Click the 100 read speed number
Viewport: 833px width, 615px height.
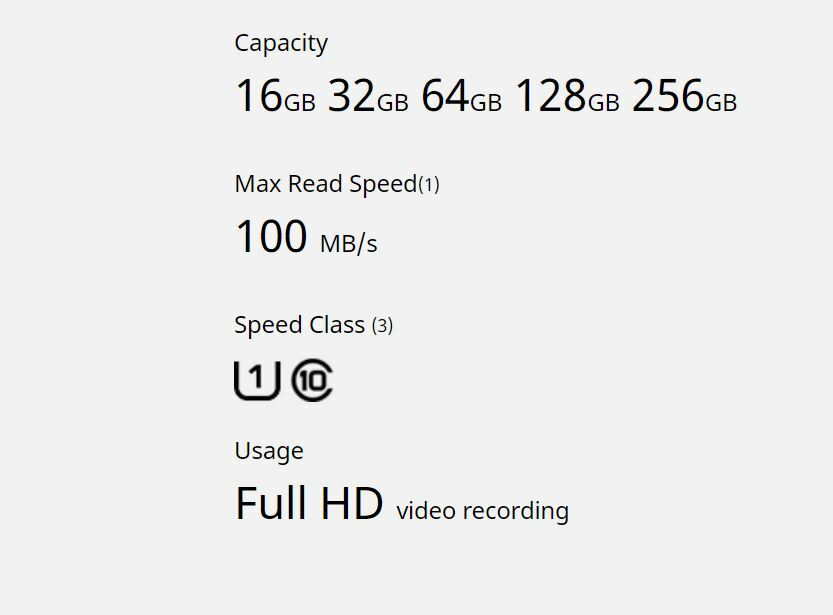point(271,236)
